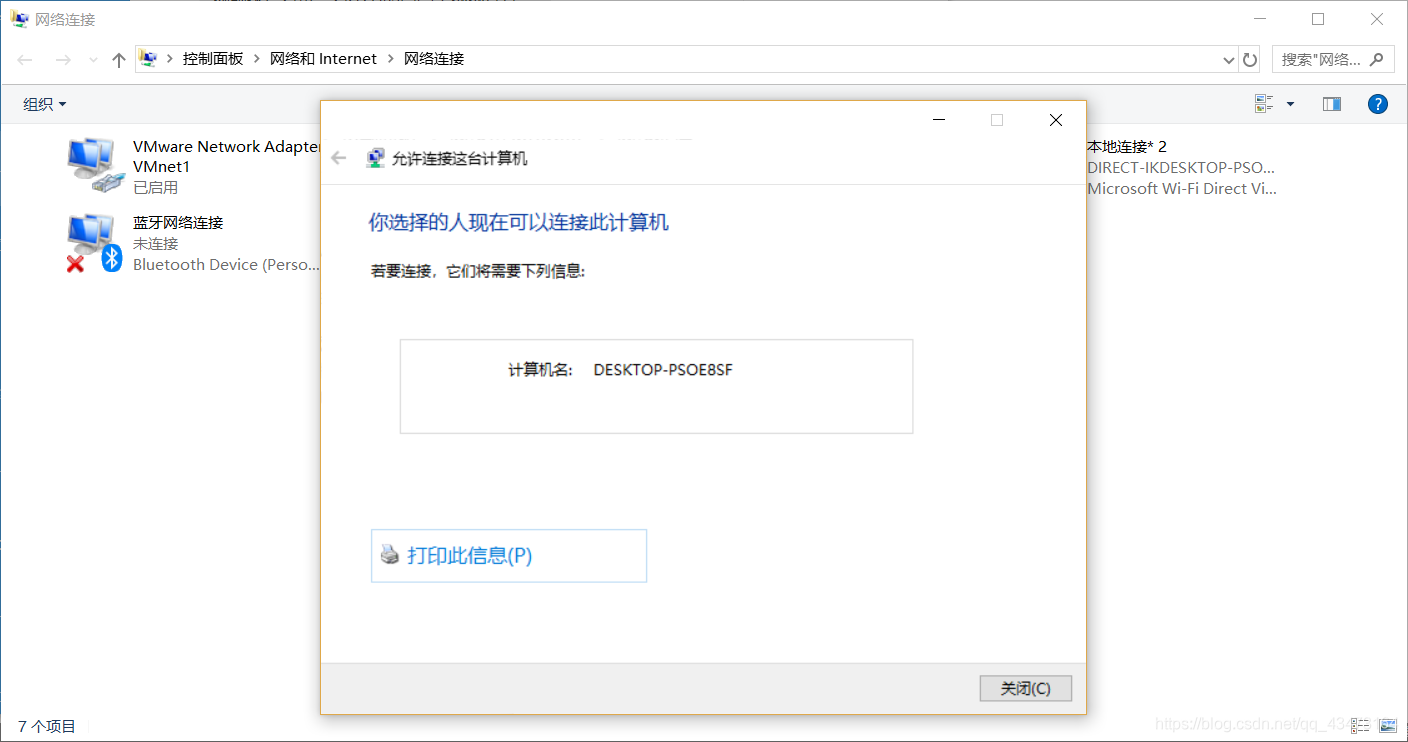Click dialog back arrow button

339,158
